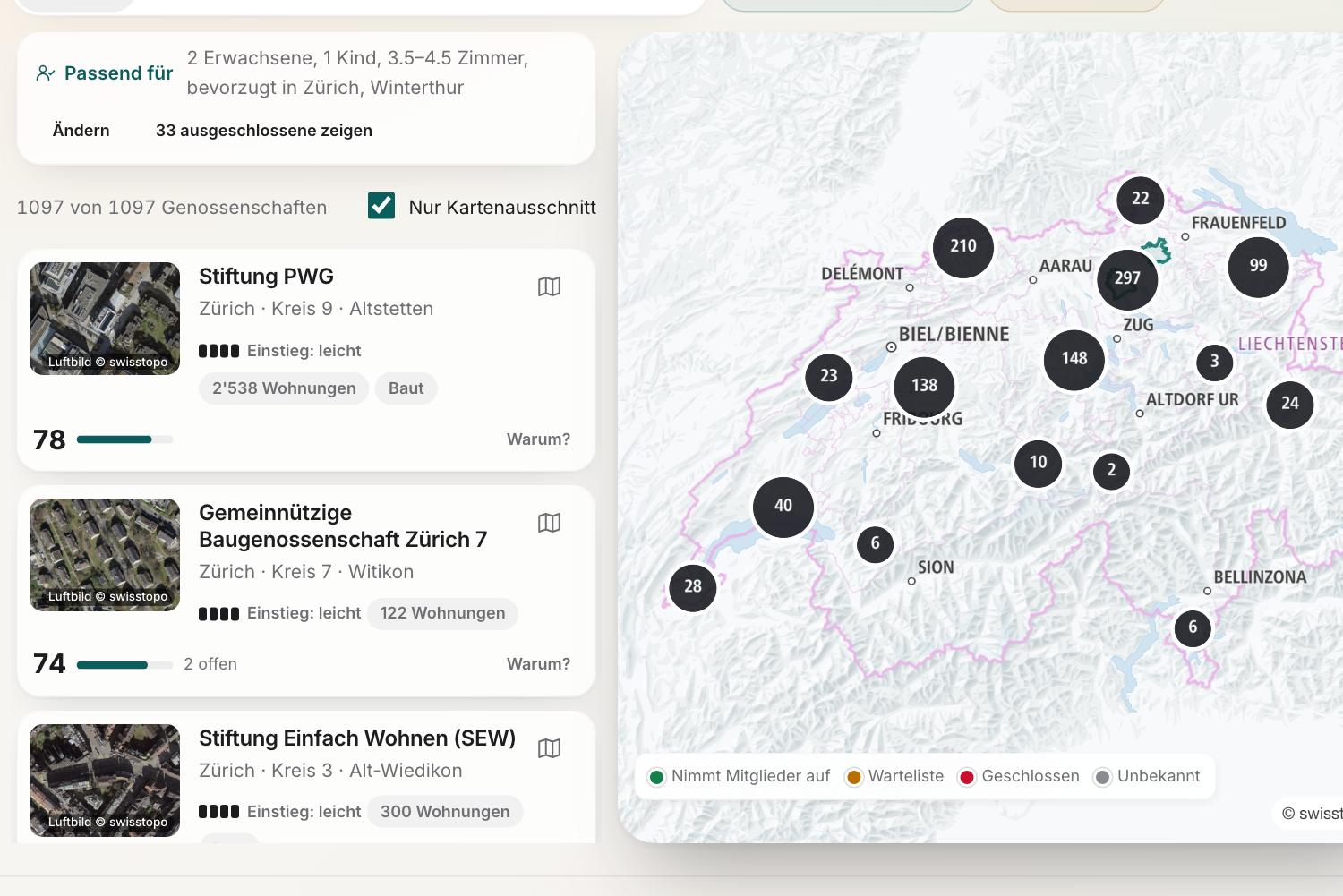Uncheck Nur Kartenausschnitt checkbox
This screenshot has height=896, width=1343.
(381, 207)
